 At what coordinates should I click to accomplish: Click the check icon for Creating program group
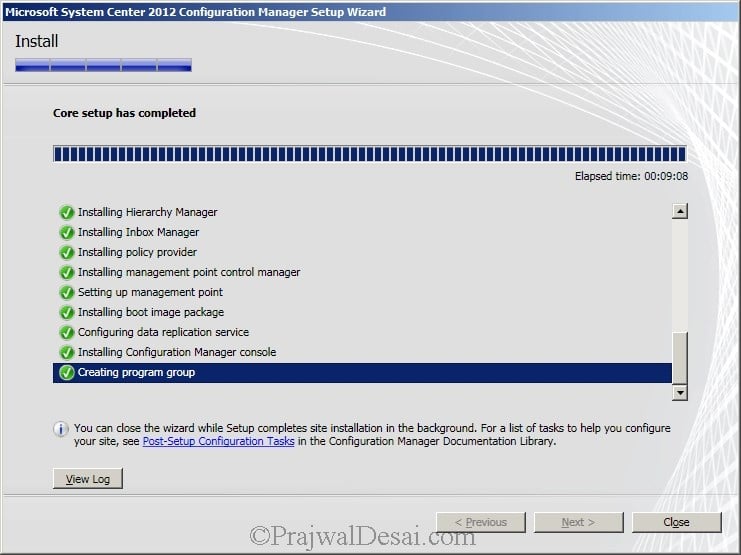[x=67, y=373]
